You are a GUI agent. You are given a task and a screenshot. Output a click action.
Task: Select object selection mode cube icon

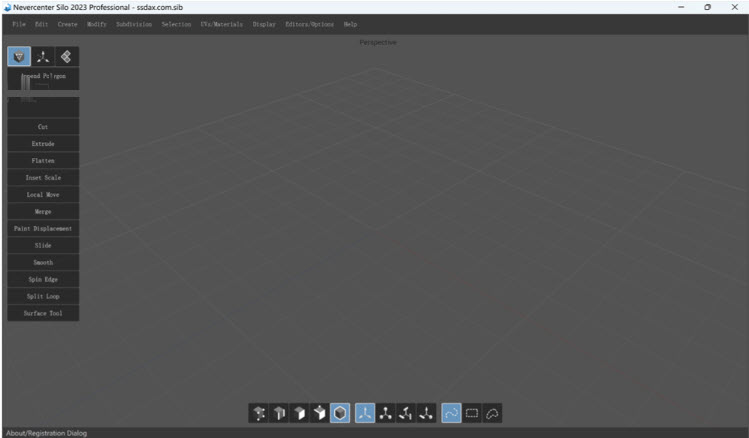[320, 413]
